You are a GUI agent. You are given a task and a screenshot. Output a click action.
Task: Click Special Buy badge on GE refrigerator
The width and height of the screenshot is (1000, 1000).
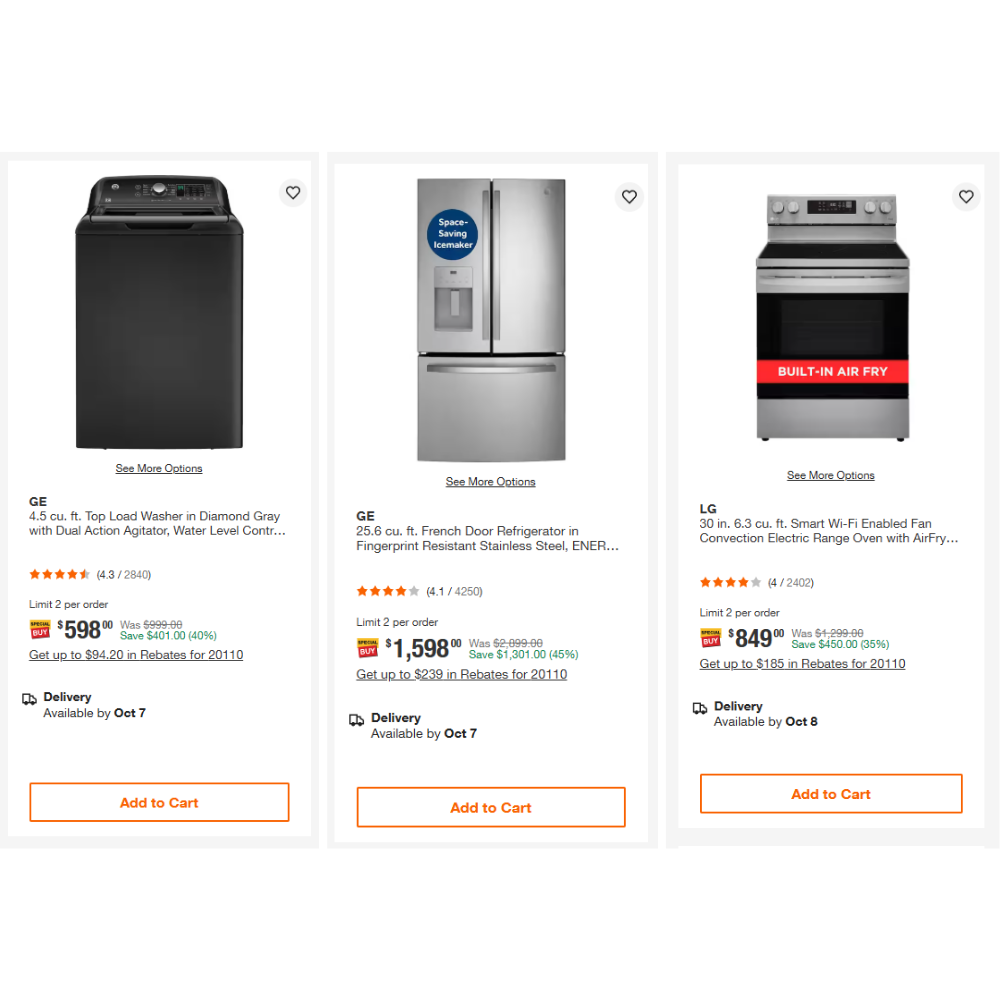click(x=367, y=648)
